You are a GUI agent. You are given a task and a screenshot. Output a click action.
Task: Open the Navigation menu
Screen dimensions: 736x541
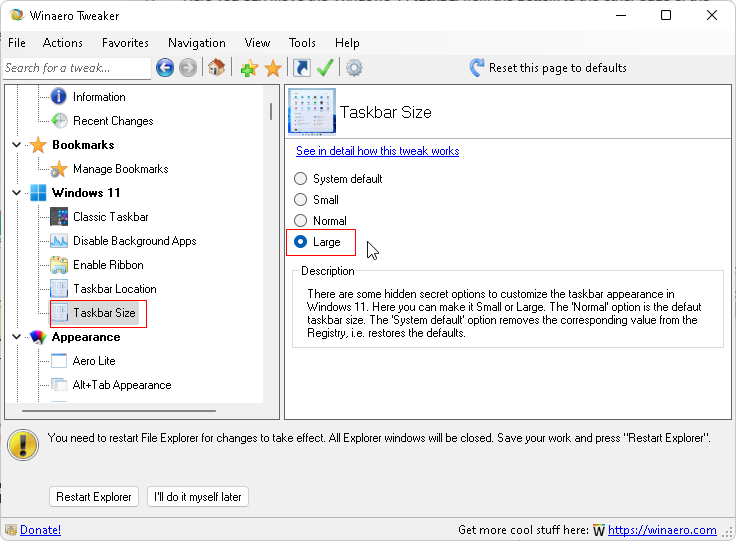(x=197, y=43)
